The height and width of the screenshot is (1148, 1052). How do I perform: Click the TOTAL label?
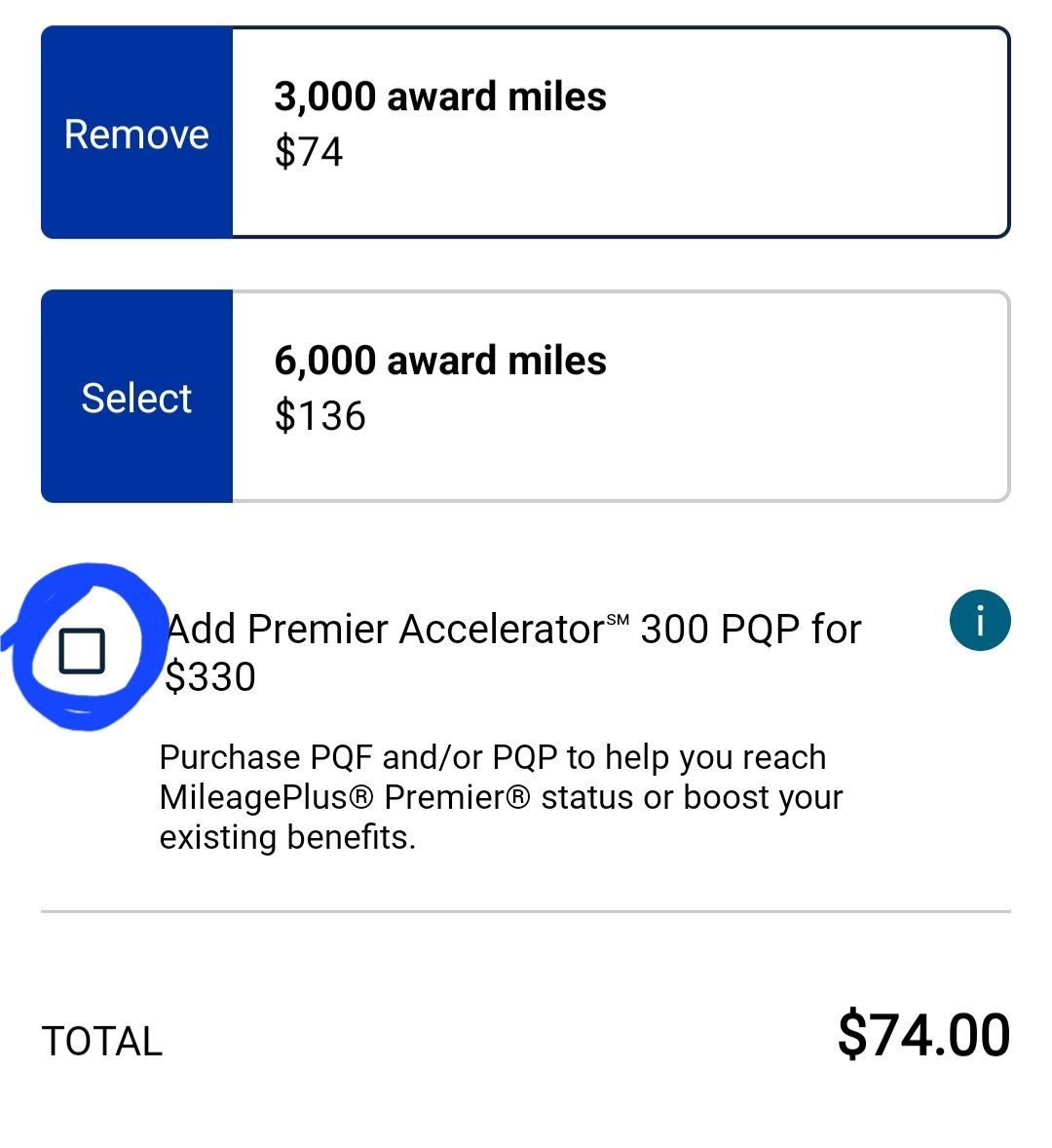101,1041
